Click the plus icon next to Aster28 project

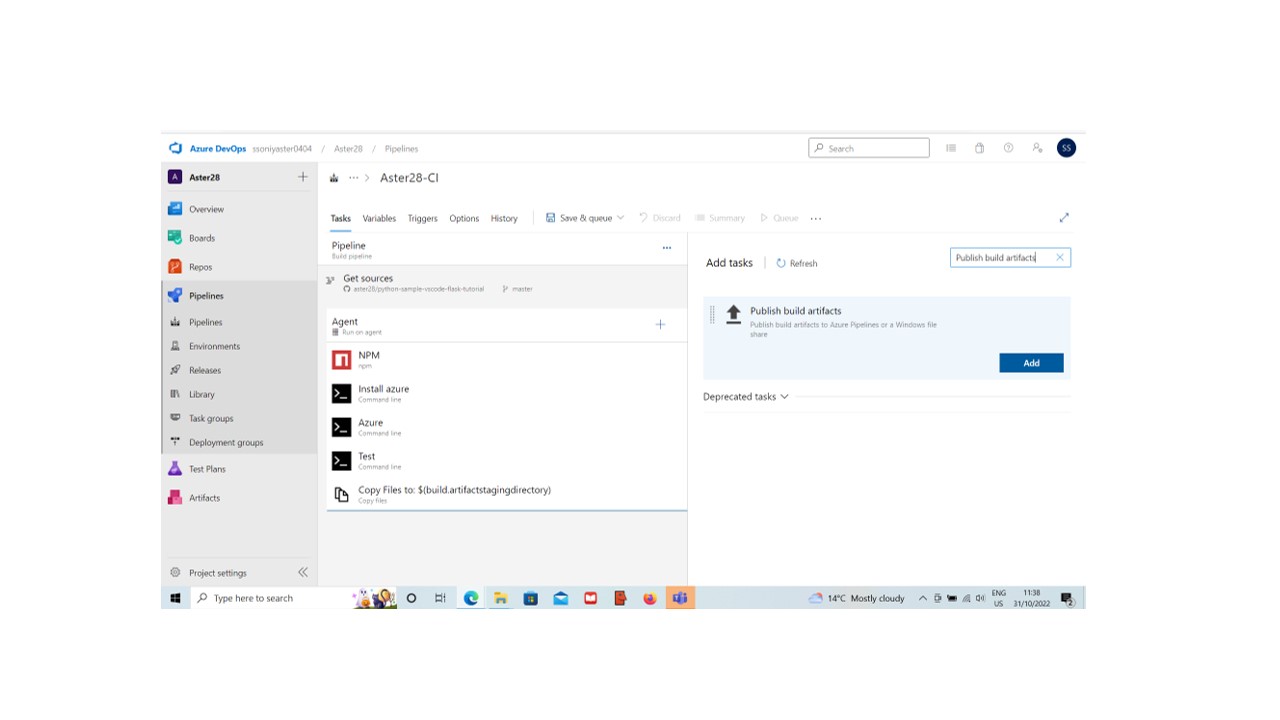(303, 177)
